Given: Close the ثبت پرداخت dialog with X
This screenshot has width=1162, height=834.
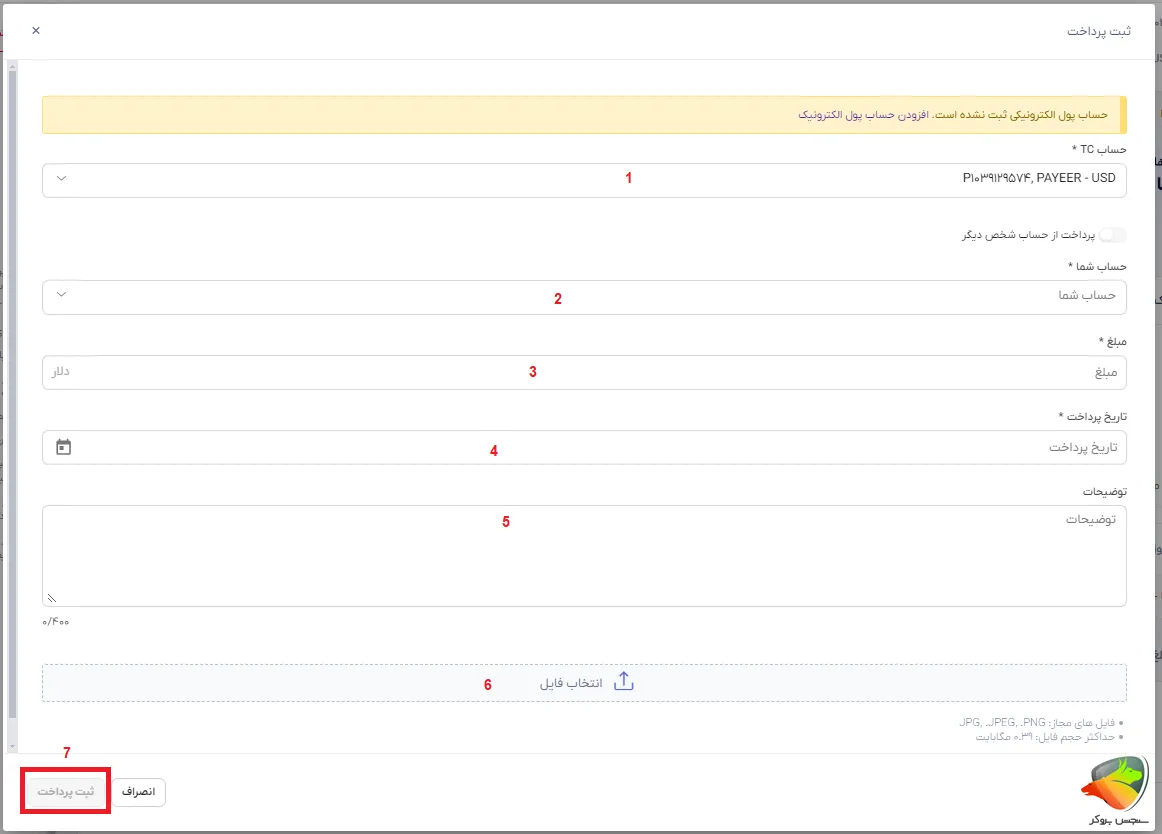Looking at the screenshot, I should coord(36,31).
